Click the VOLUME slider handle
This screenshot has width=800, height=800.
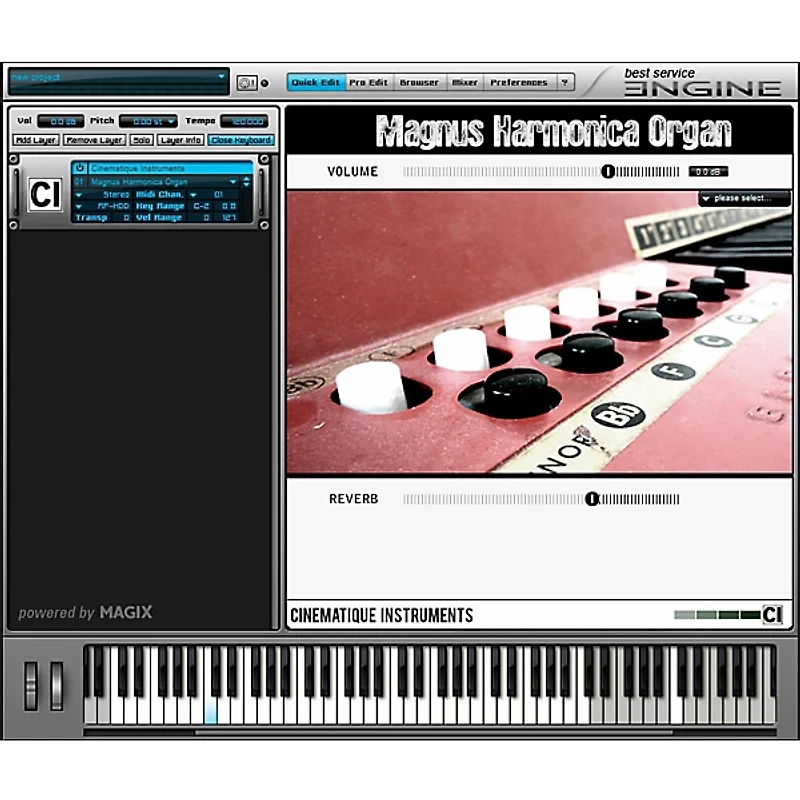[x=607, y=171]
